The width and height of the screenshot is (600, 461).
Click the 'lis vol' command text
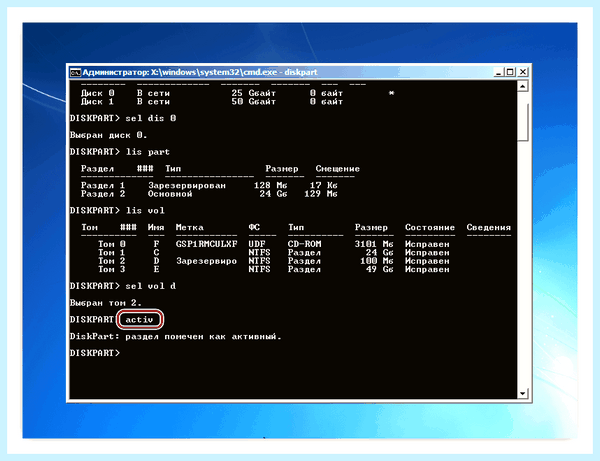(x=145, y=211)
